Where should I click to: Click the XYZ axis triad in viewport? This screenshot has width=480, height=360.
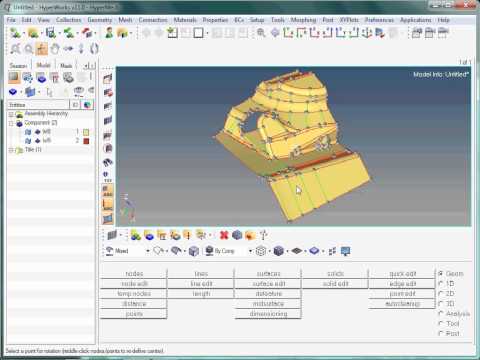coord(128,207)
